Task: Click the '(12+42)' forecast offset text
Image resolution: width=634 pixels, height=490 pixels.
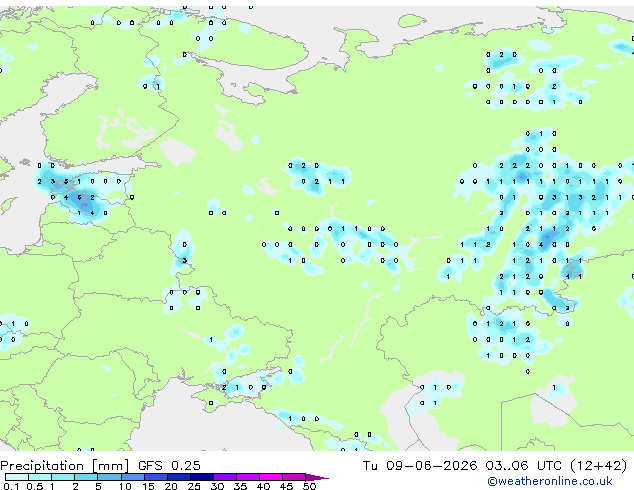Action: [x=599, y=466]
